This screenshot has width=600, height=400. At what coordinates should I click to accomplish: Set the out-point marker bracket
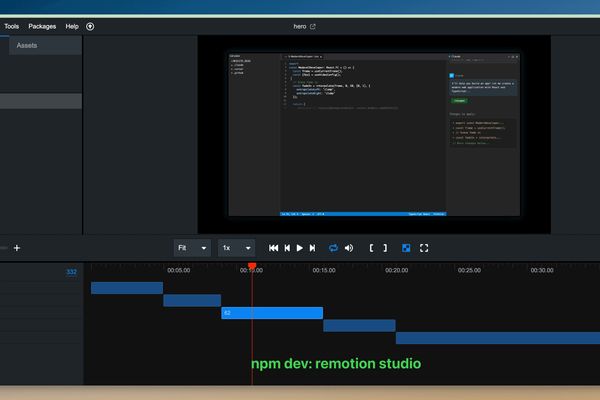385,248
